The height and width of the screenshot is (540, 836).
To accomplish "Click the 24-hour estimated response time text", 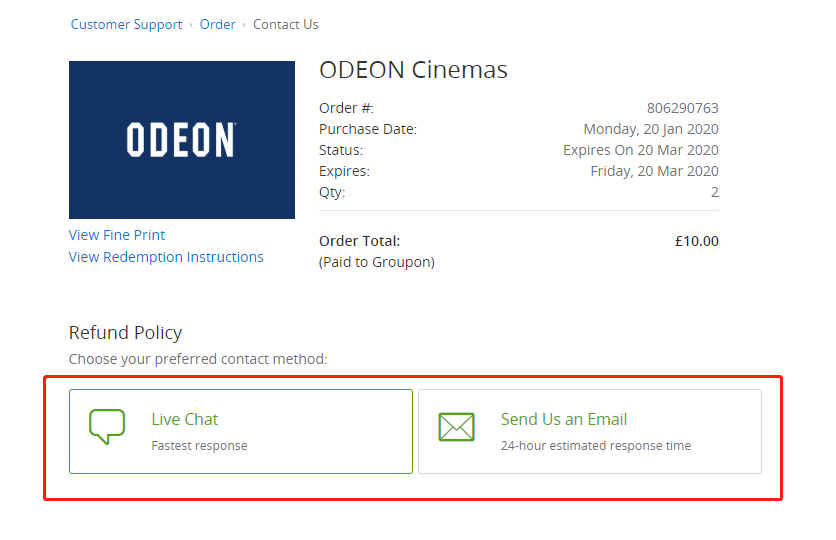I will (x=596, y=446).
